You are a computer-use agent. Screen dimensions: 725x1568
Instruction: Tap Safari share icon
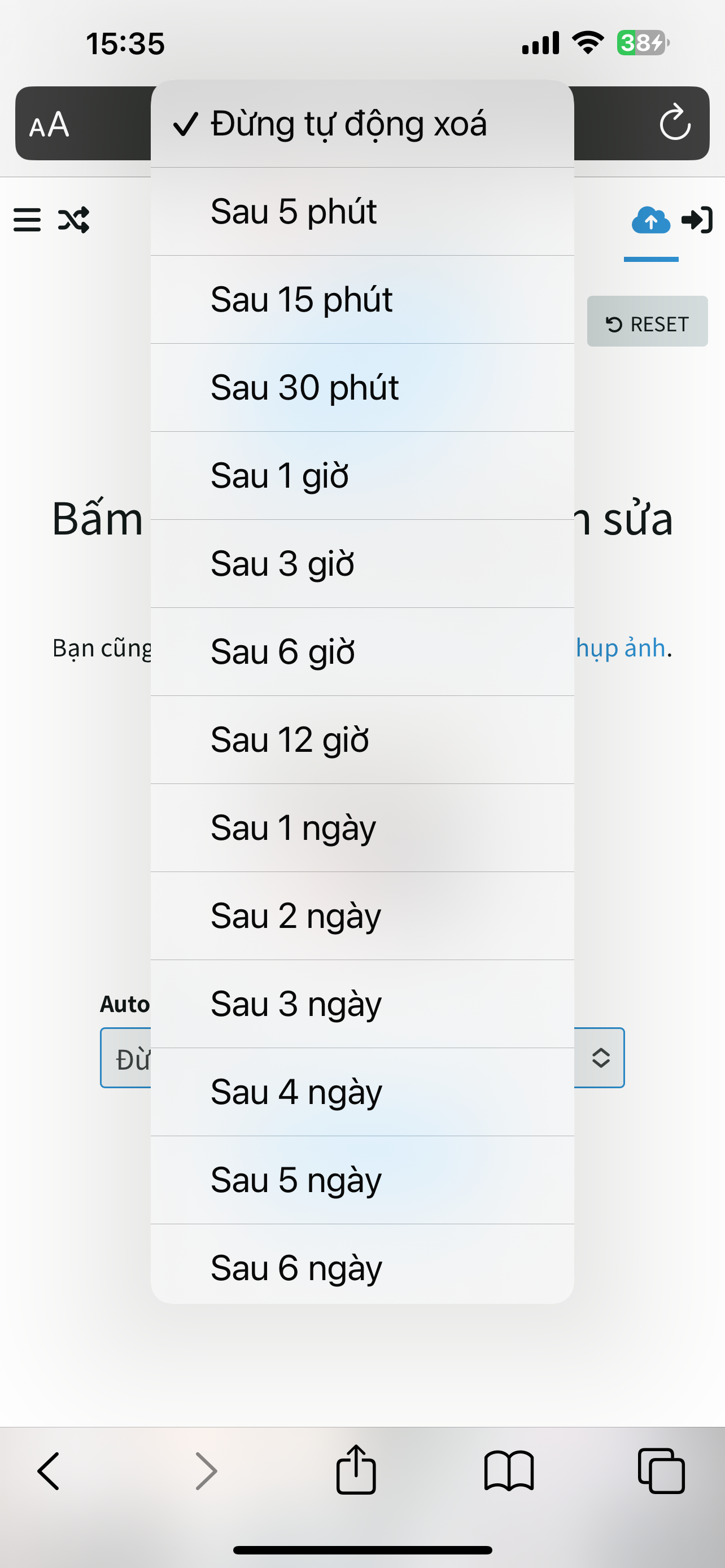356,1470
